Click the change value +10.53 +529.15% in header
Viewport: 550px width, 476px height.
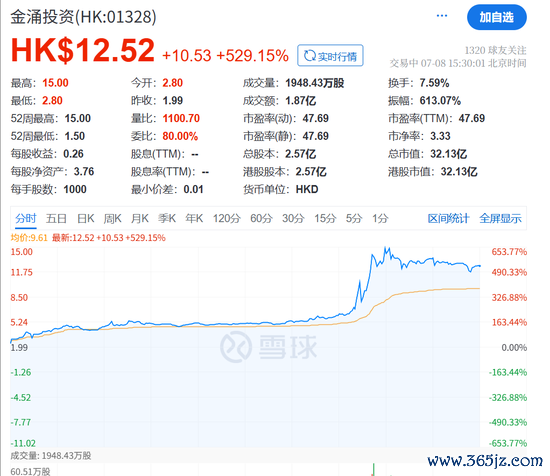coord(225,55)
